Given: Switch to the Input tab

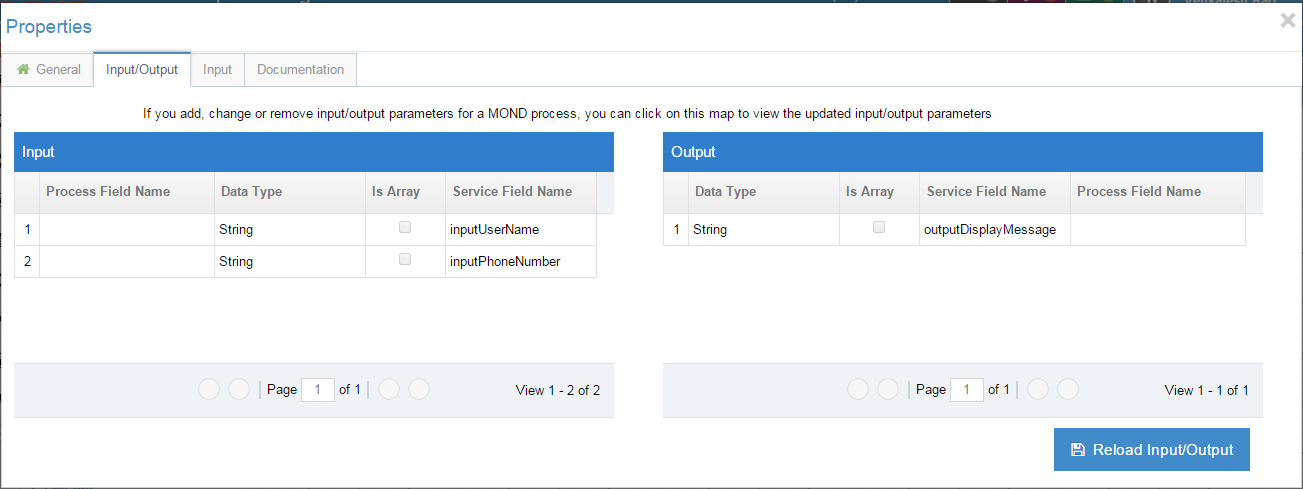Looking at the screenshot, I should pyautogui.click(x=217, y=70).
